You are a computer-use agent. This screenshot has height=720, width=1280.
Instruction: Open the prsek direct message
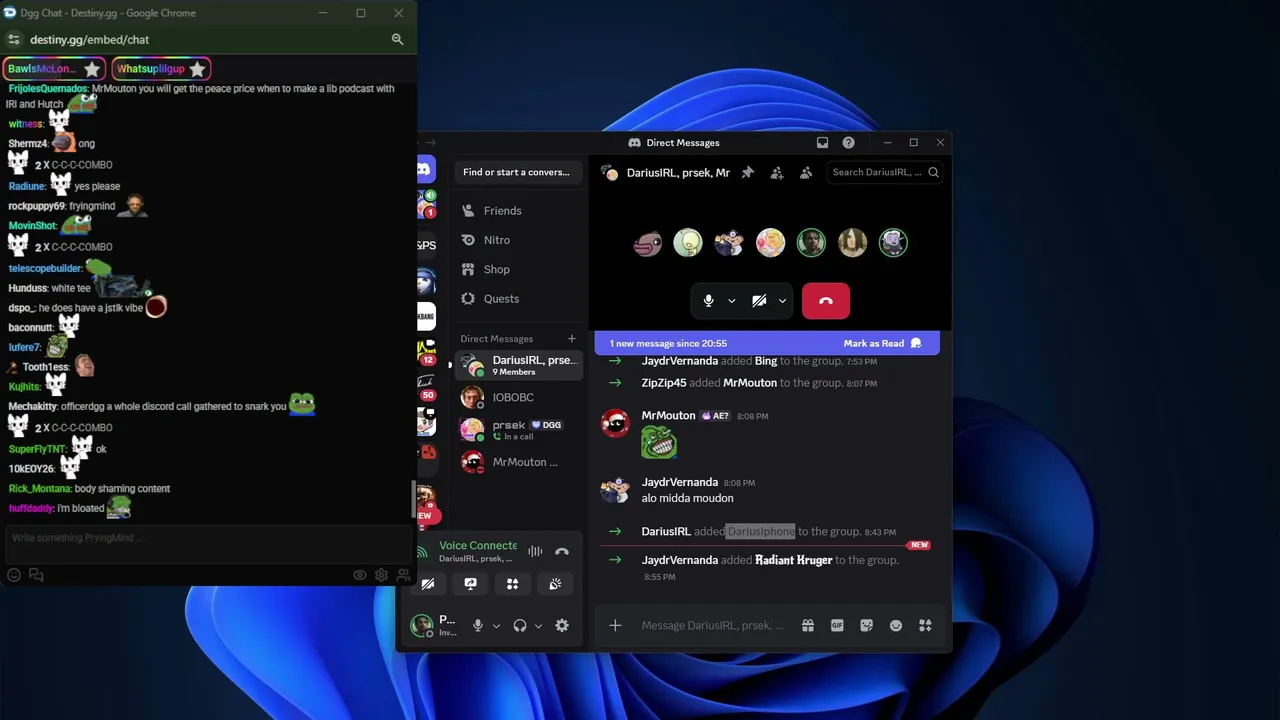pos(519,429)
